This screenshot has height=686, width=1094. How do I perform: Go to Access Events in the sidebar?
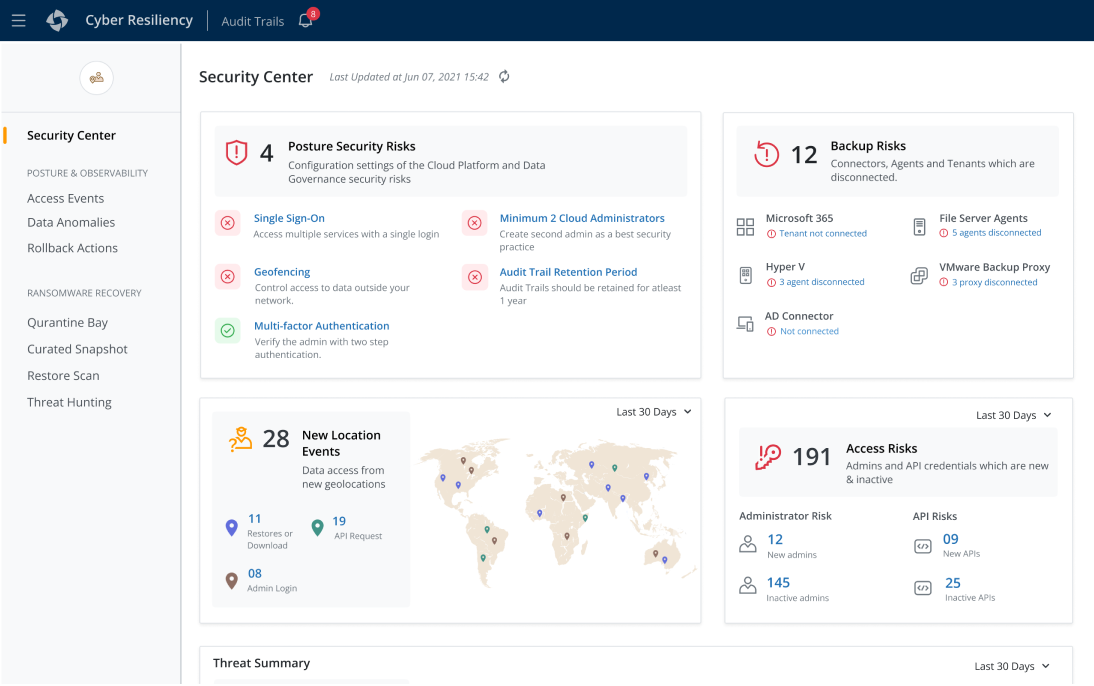pos(66,198)
